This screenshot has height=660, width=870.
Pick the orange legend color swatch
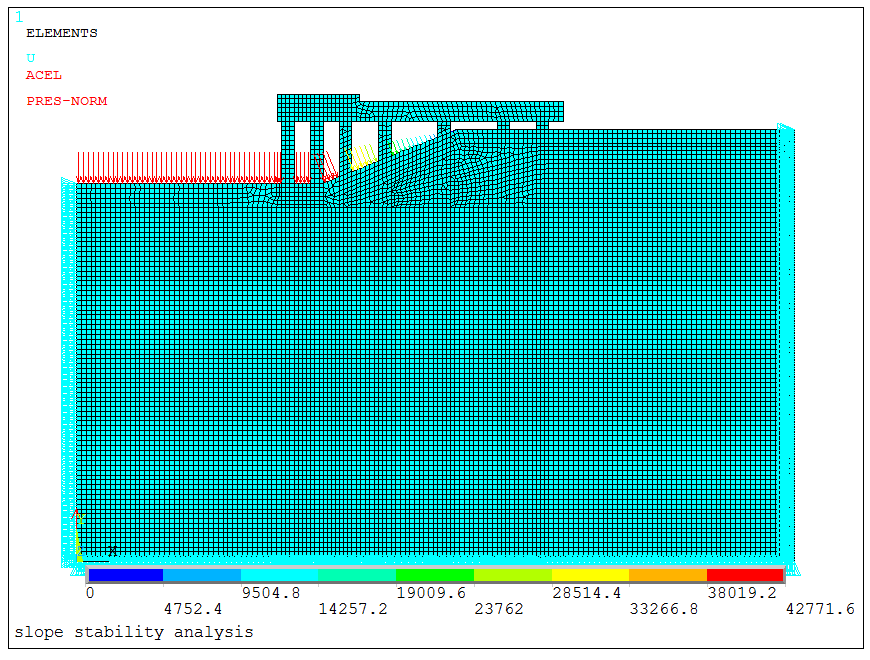[667, 575]
